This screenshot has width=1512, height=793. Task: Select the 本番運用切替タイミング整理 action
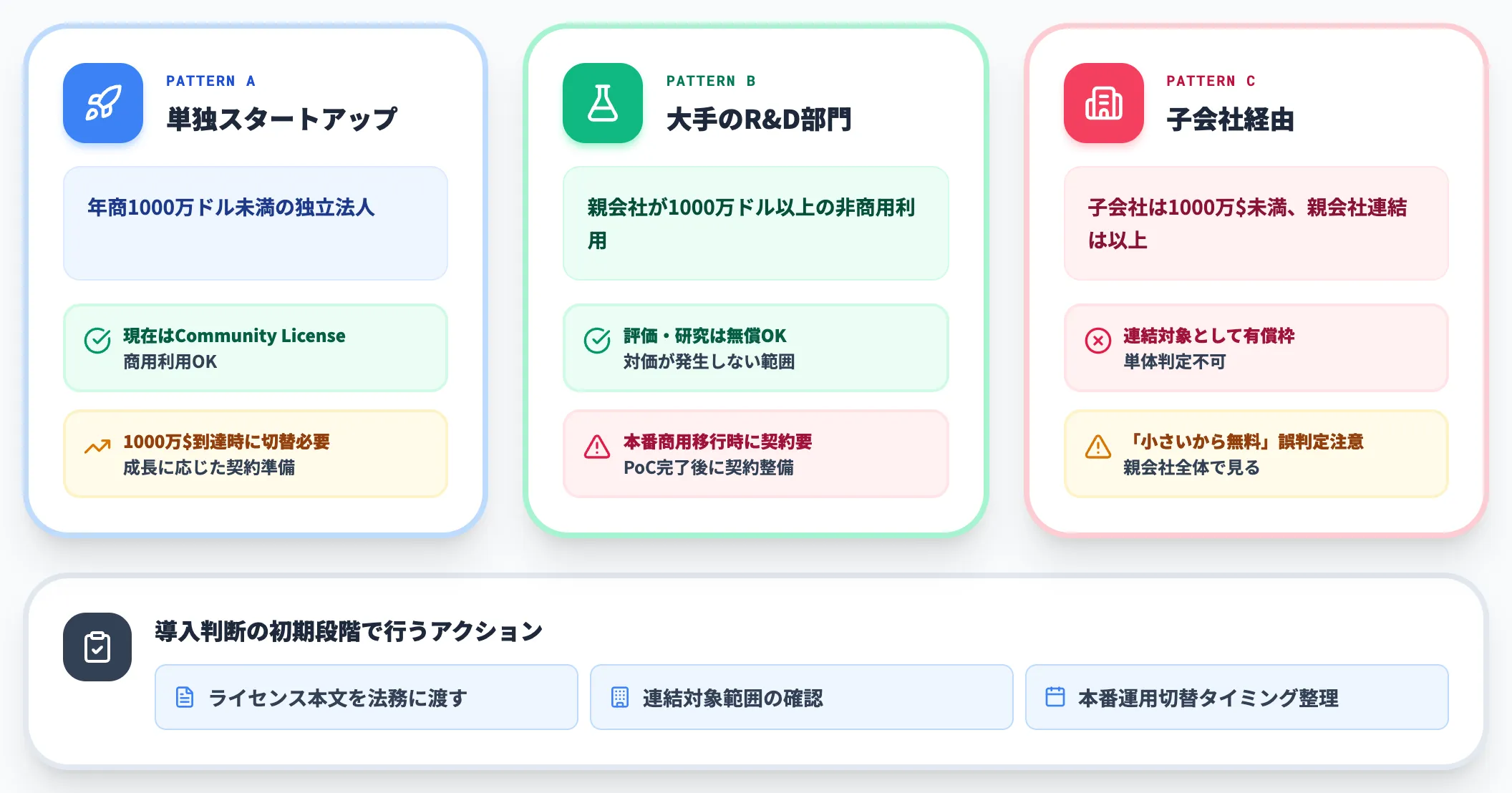[x=1237, y=697]
